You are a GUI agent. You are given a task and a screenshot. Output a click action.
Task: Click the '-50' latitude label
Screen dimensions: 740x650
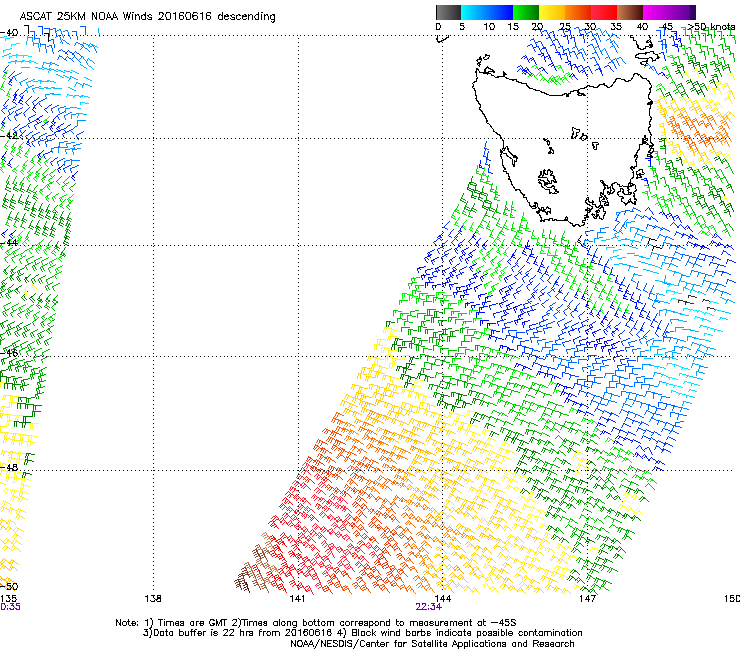pos(9,586)
